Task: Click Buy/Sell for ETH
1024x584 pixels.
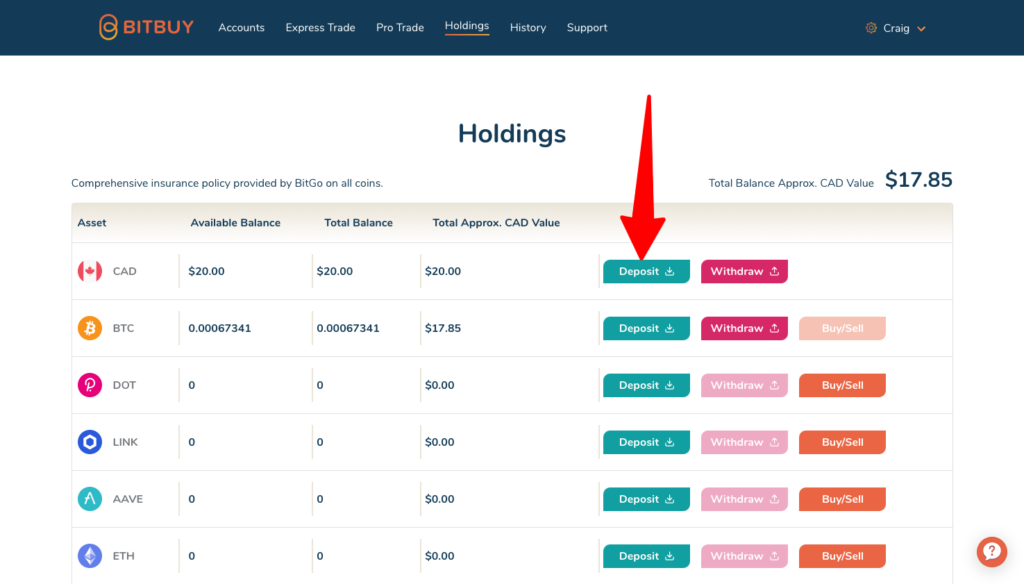Action: tap(842, 556)
